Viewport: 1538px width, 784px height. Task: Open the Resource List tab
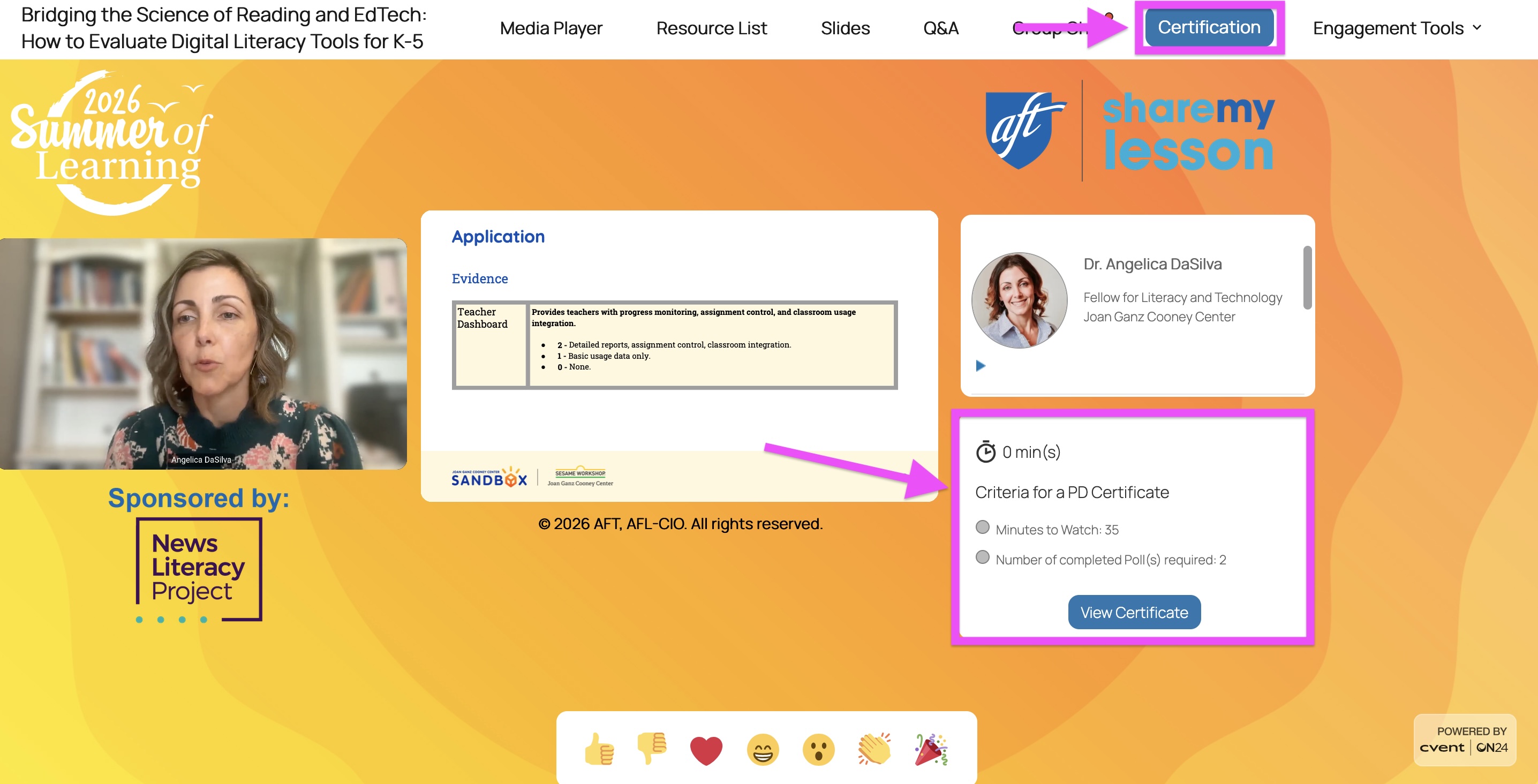(712, 28)
